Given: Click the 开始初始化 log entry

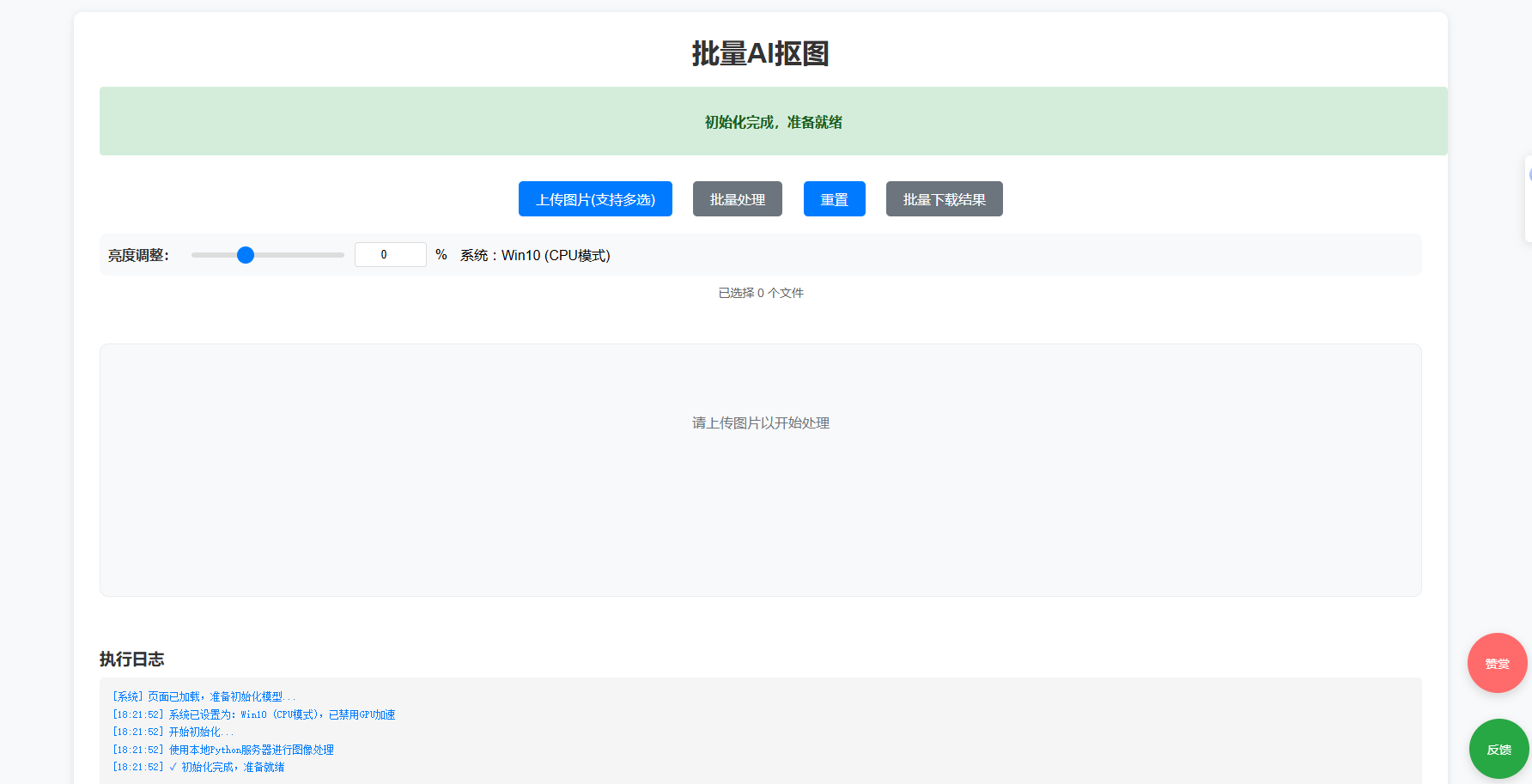Looking at the screenshot, I should [173, 732].
